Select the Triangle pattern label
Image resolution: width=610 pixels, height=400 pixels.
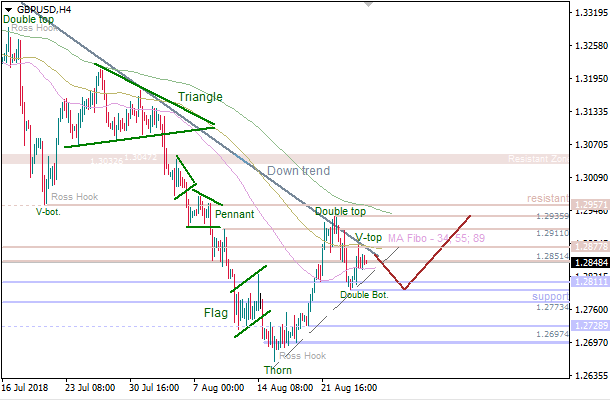[200, 97]
